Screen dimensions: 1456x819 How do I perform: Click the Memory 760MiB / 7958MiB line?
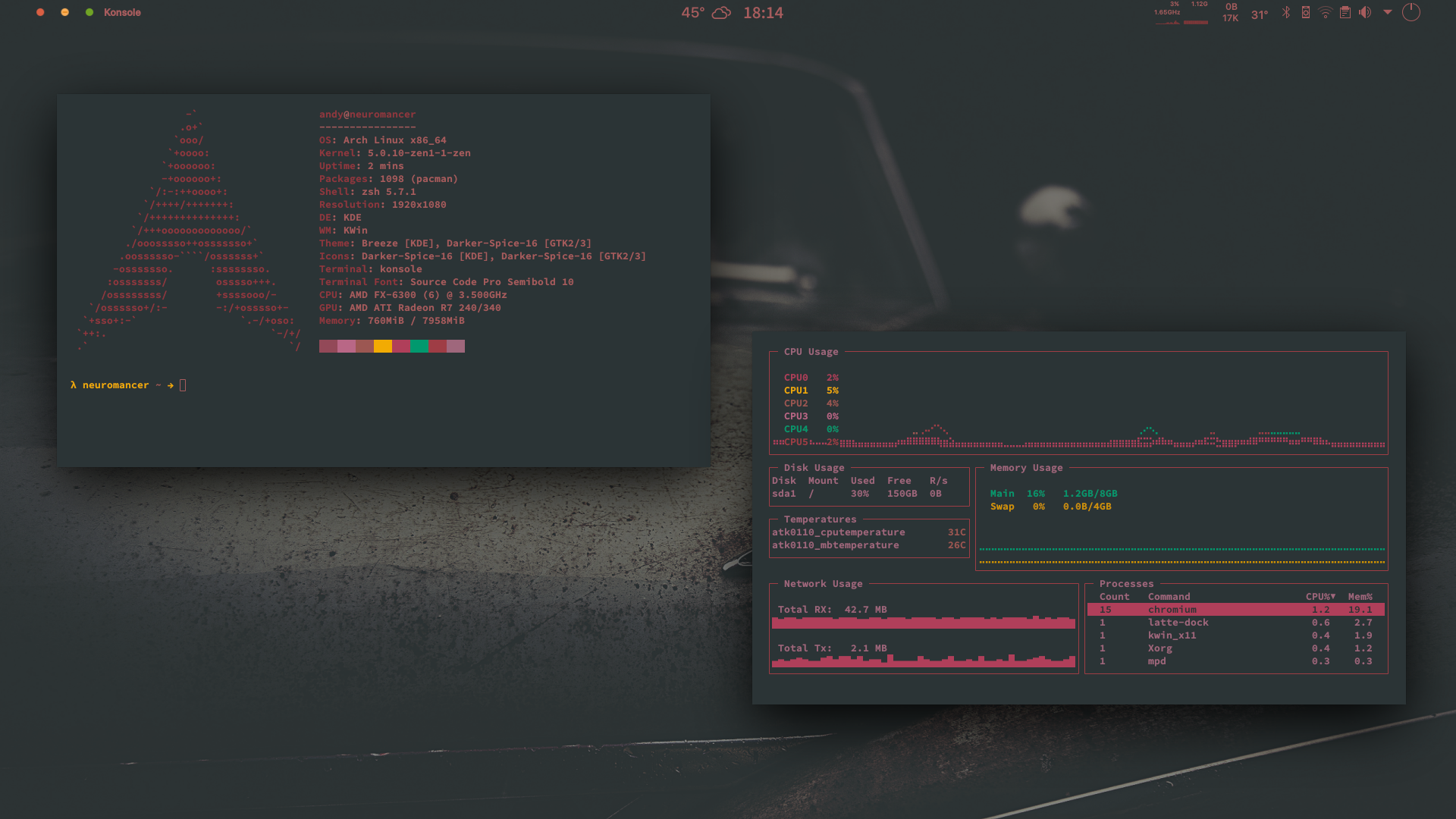tap(392, 321)
